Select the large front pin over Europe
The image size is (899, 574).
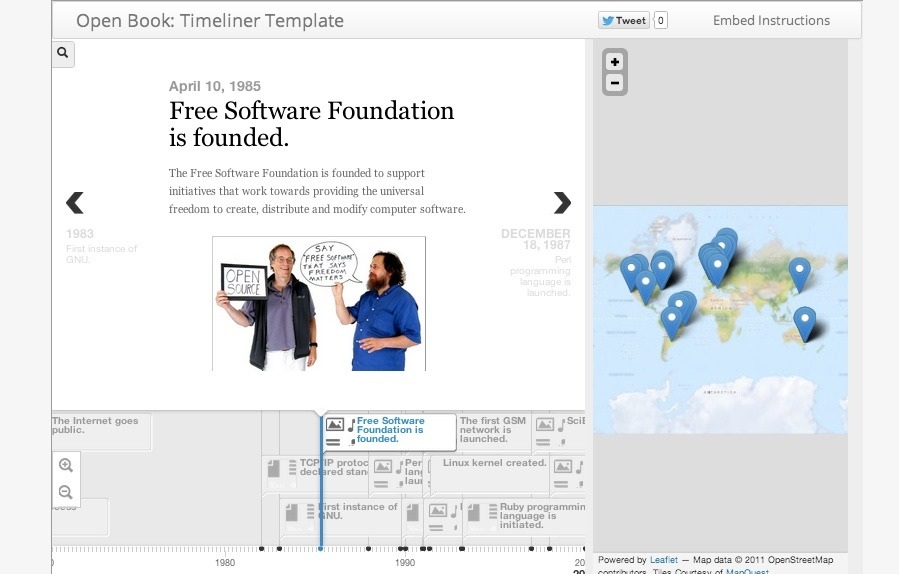coord(717,270)
